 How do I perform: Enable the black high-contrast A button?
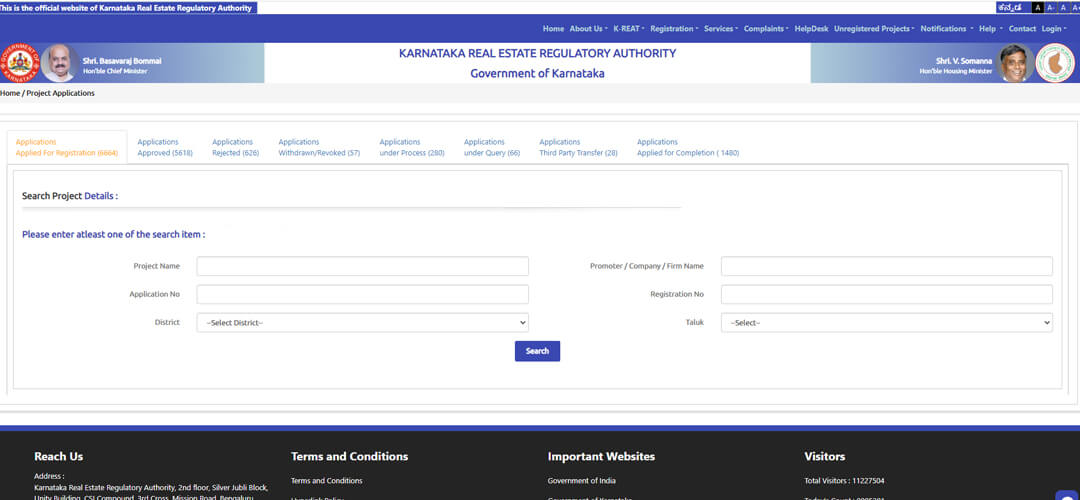tap(1037, 7)
